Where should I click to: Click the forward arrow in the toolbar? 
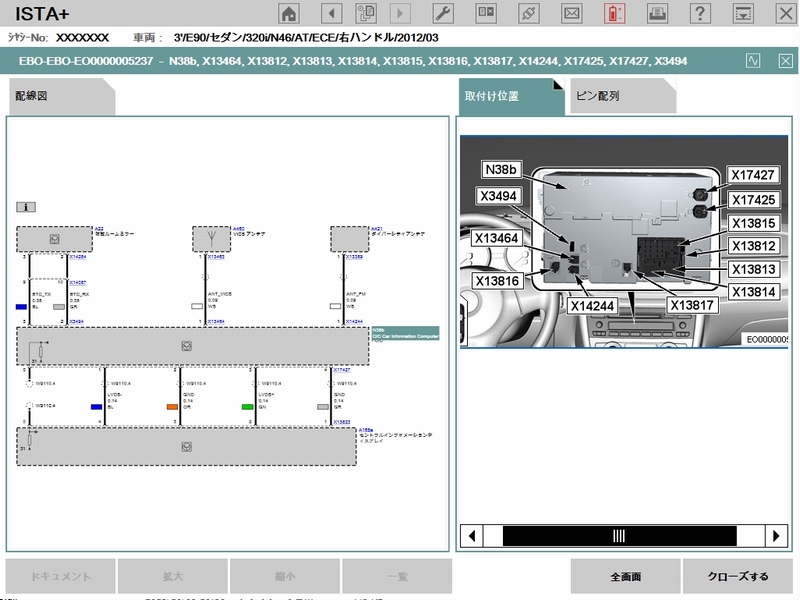pyautogui.click(x=400, y=13)
